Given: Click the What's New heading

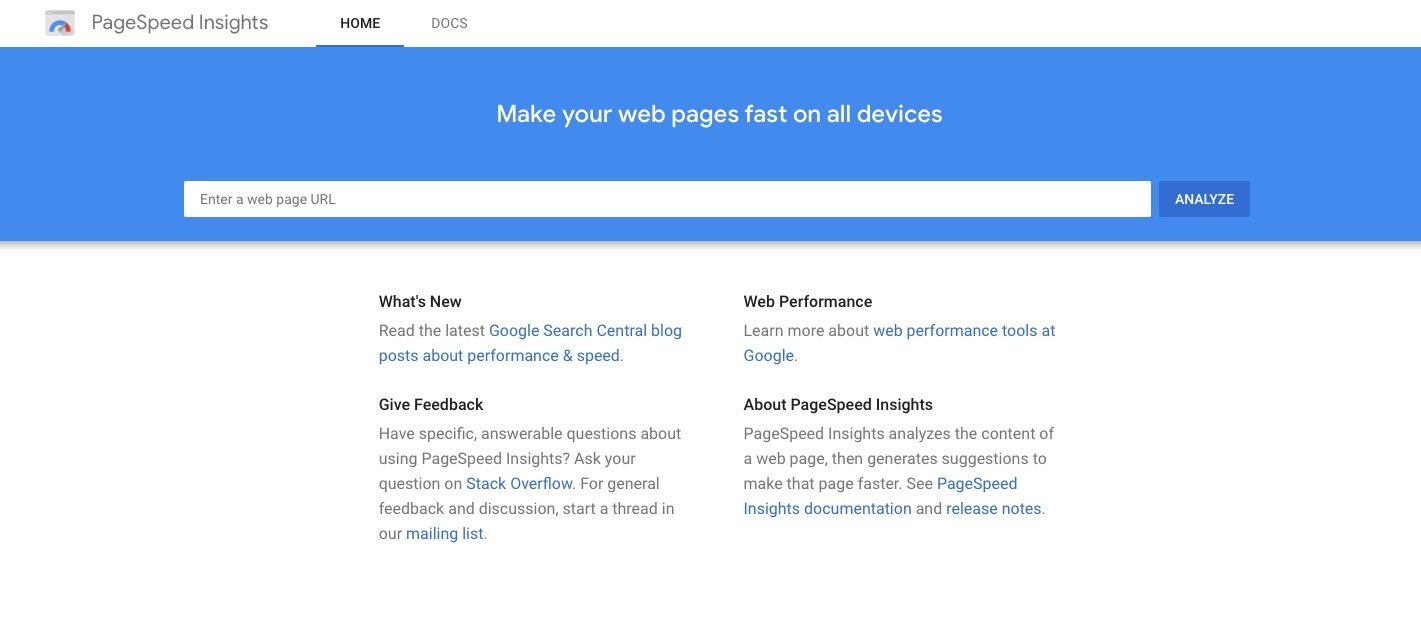Looking at the screenshot, I should pos(420,302).
